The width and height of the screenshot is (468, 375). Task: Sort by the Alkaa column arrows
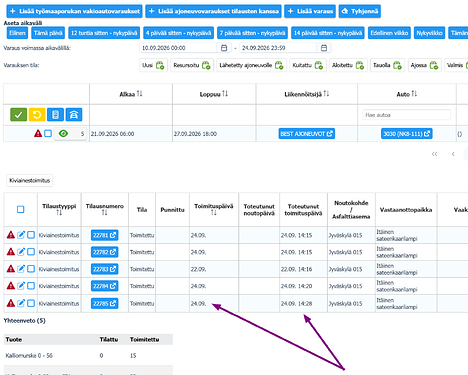click(139, 94)
